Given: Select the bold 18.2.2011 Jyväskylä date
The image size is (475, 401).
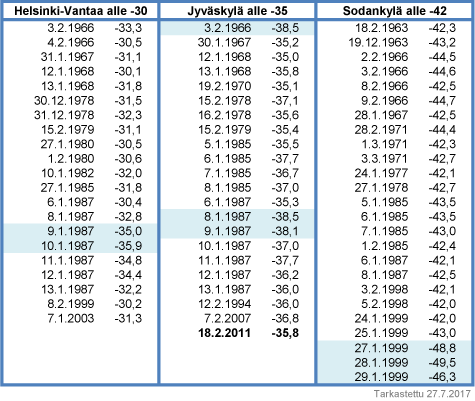Looking at the screenshot, I should coord(224,333).
